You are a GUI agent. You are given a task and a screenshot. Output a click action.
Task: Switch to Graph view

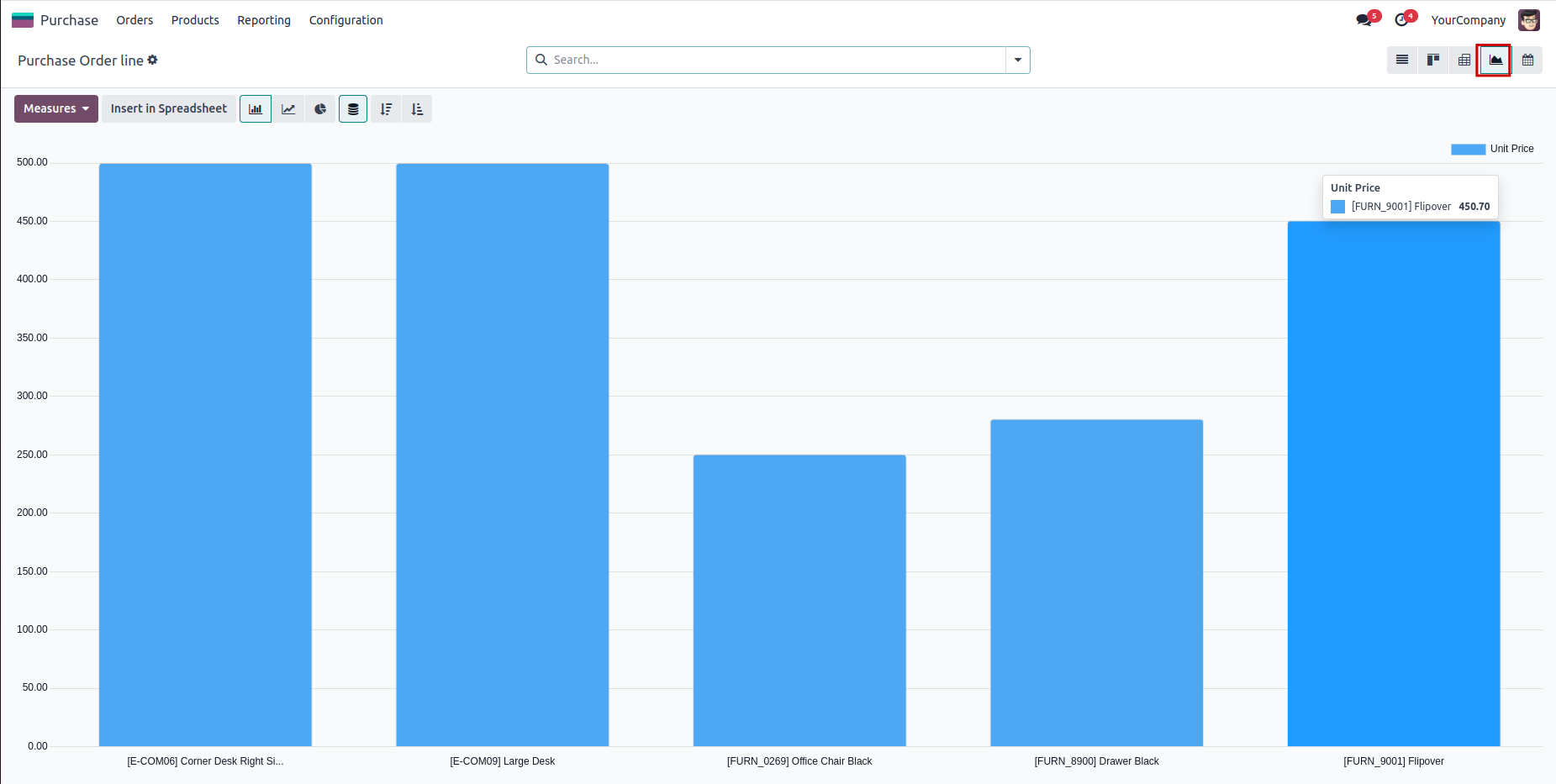(x=1495, y=60)
